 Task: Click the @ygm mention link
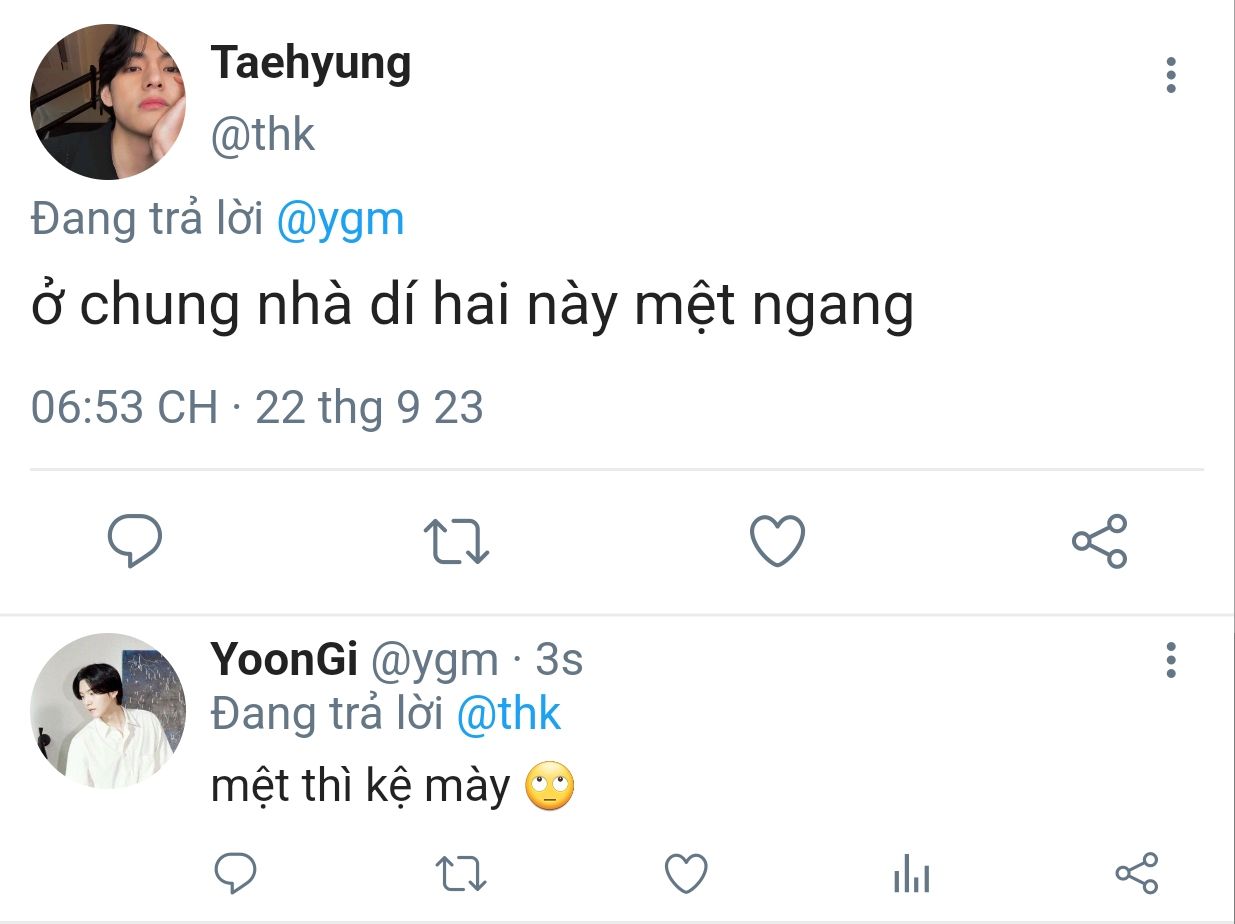pos(340,219)
